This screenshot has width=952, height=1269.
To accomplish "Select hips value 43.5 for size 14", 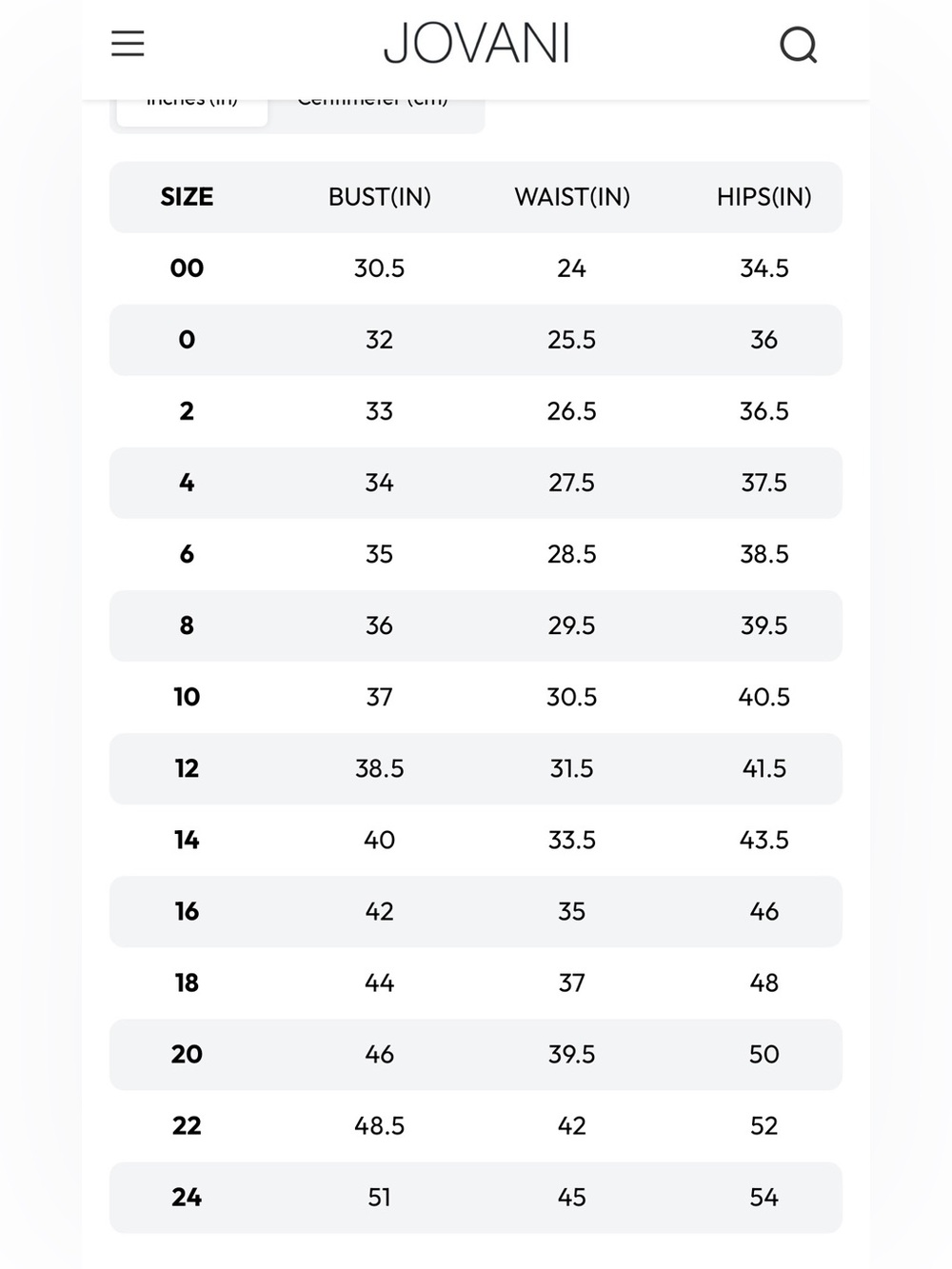I will pos(764,840).
